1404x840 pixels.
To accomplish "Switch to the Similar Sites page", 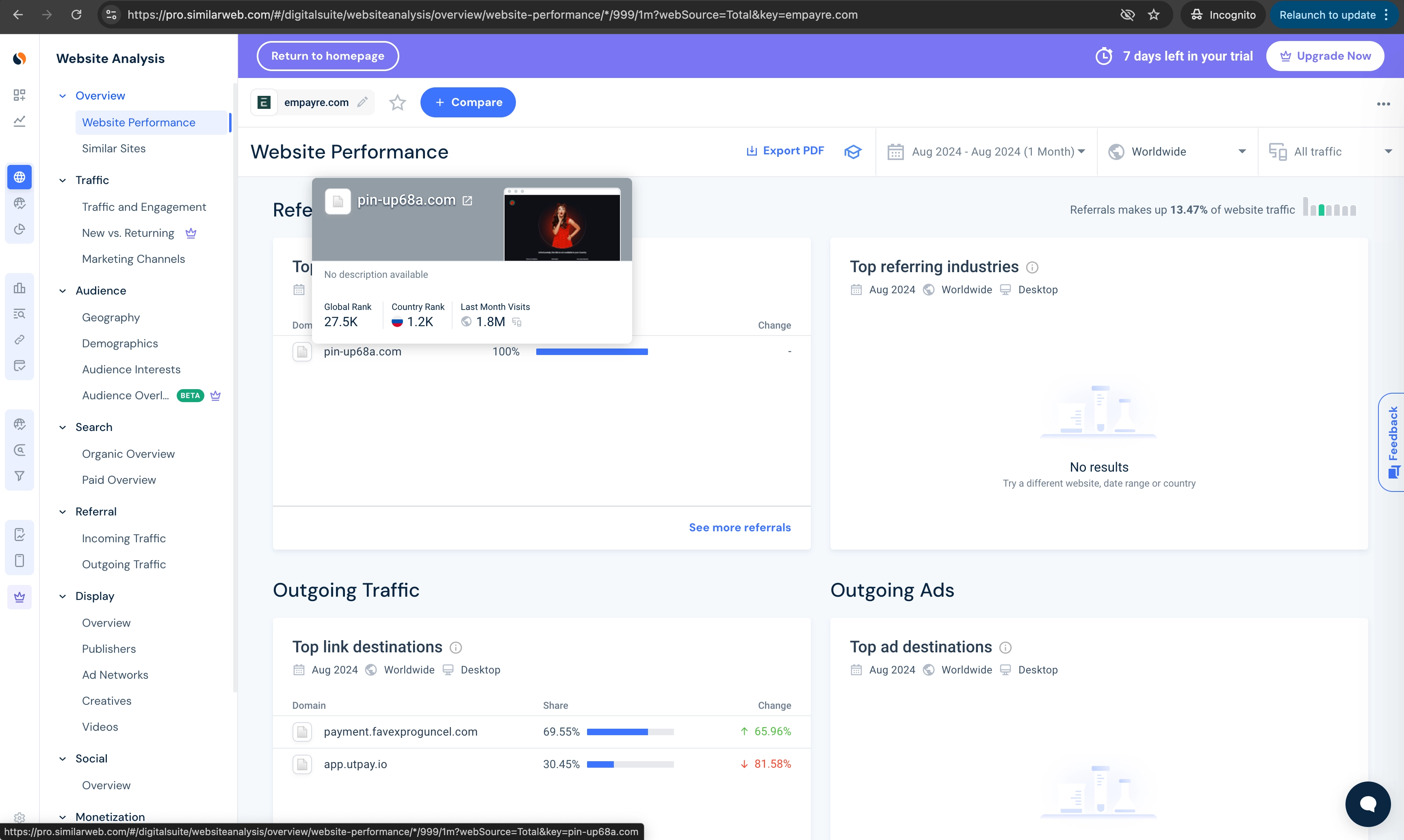I will pos(113,148).
